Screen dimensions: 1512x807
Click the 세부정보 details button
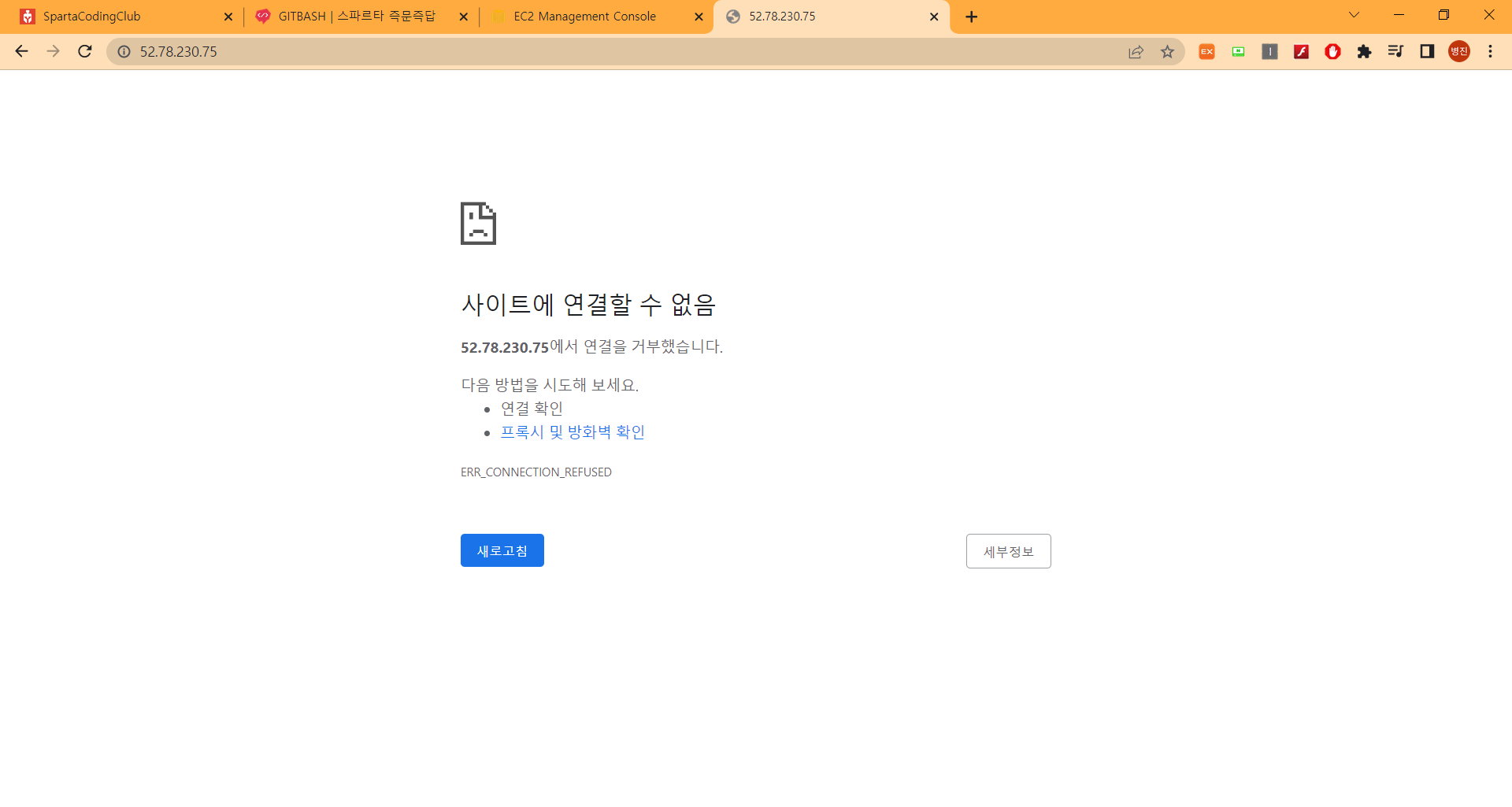coord(1009,551)
